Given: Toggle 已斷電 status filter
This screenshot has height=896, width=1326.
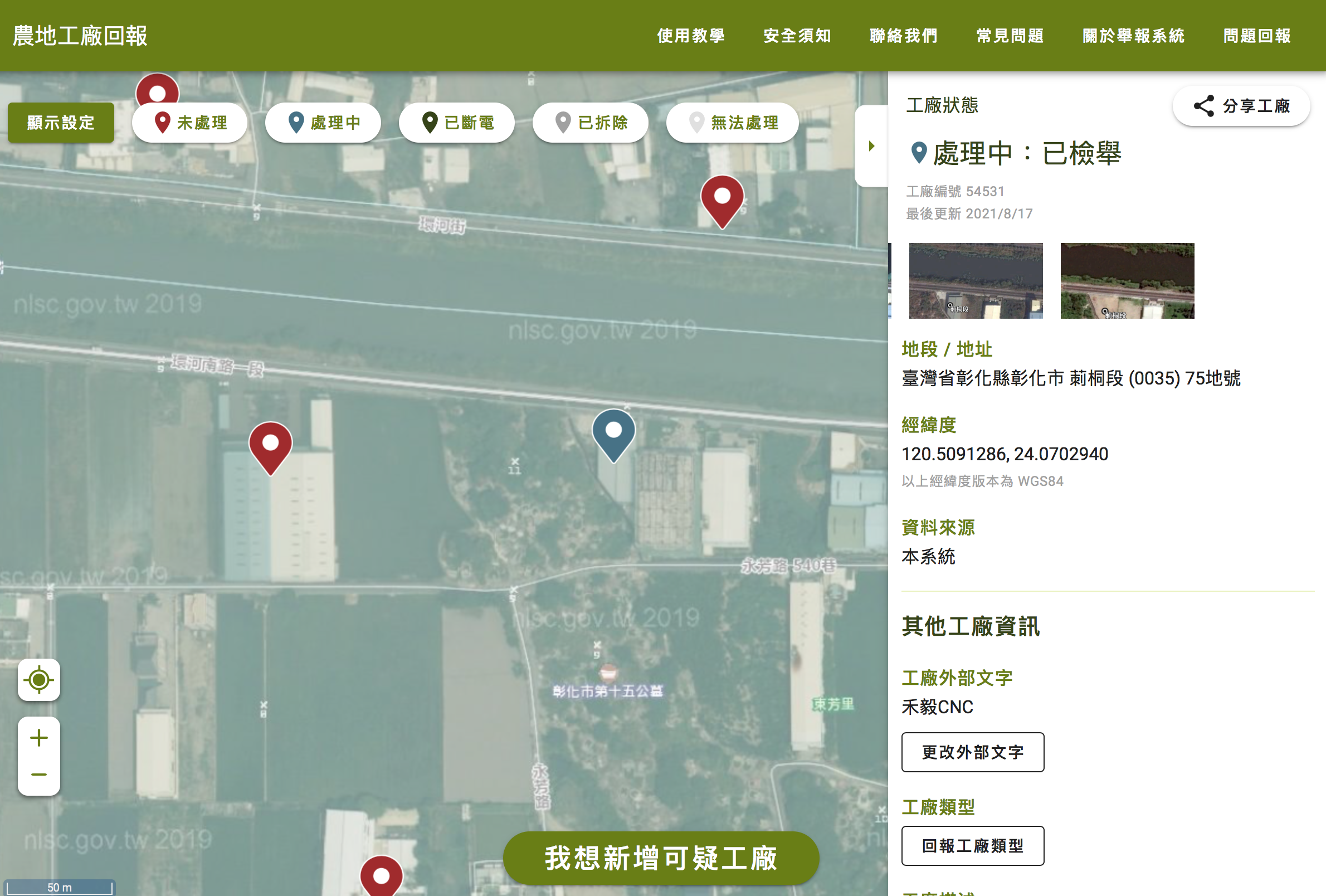Looking at the screenshot, I should [456, 123].
